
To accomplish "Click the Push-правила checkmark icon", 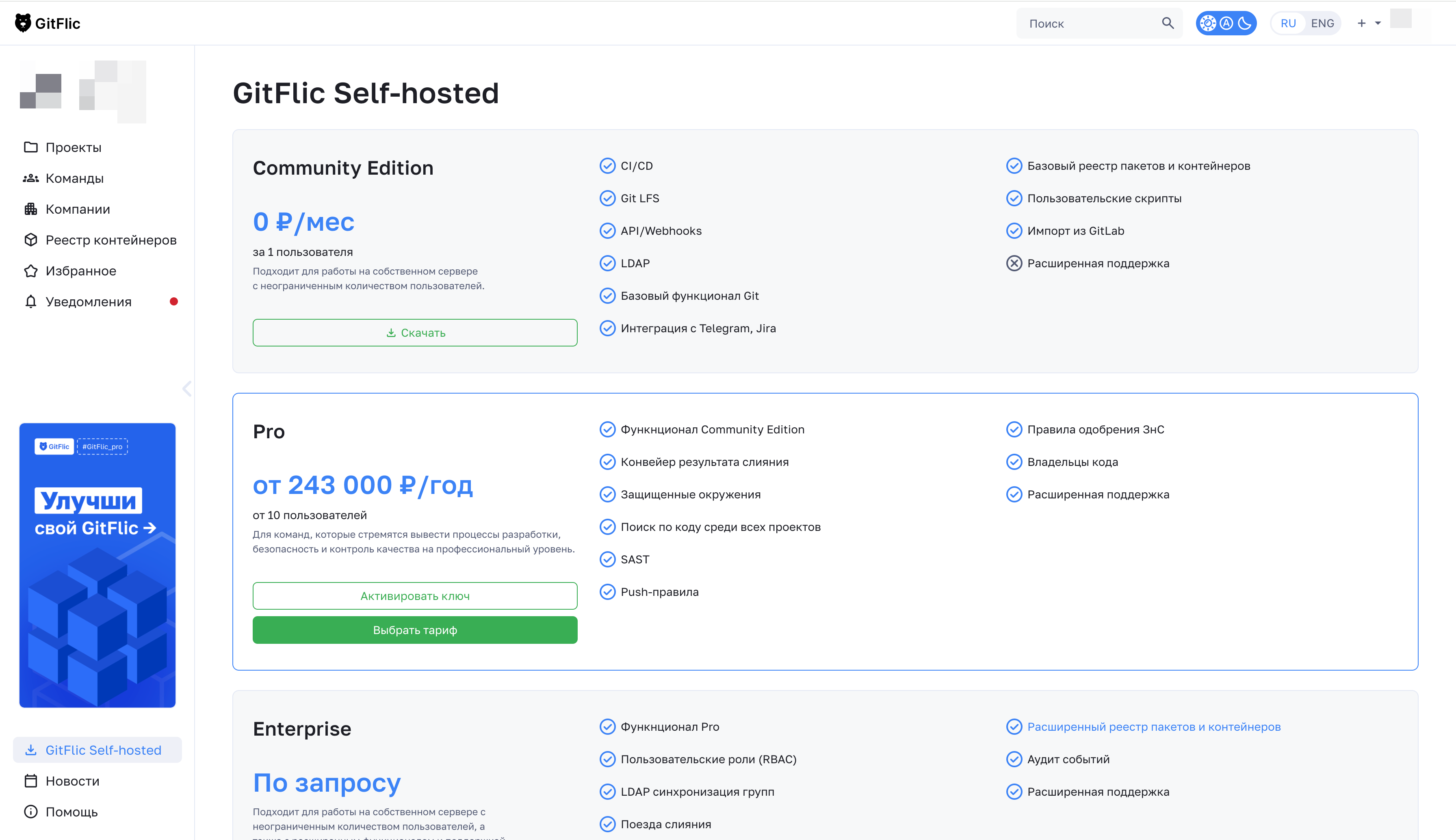I will point(607,592).
